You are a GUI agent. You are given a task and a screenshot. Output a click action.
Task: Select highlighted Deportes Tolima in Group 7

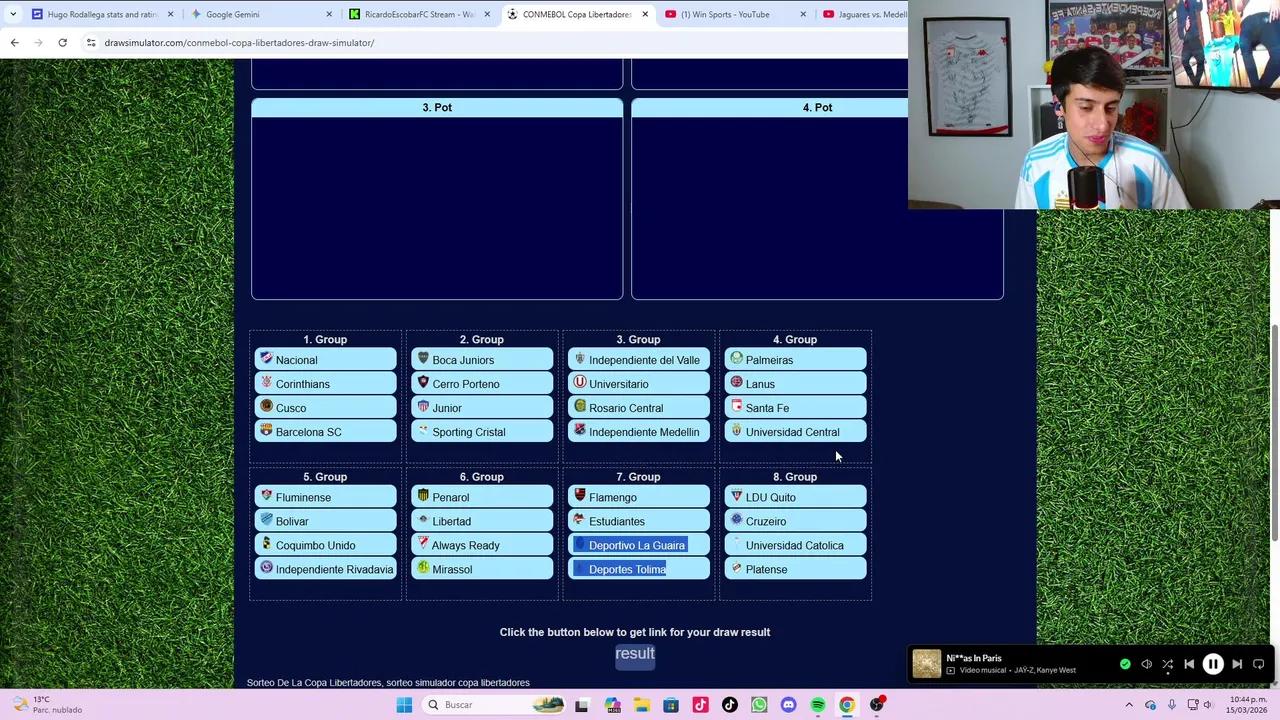638,569
